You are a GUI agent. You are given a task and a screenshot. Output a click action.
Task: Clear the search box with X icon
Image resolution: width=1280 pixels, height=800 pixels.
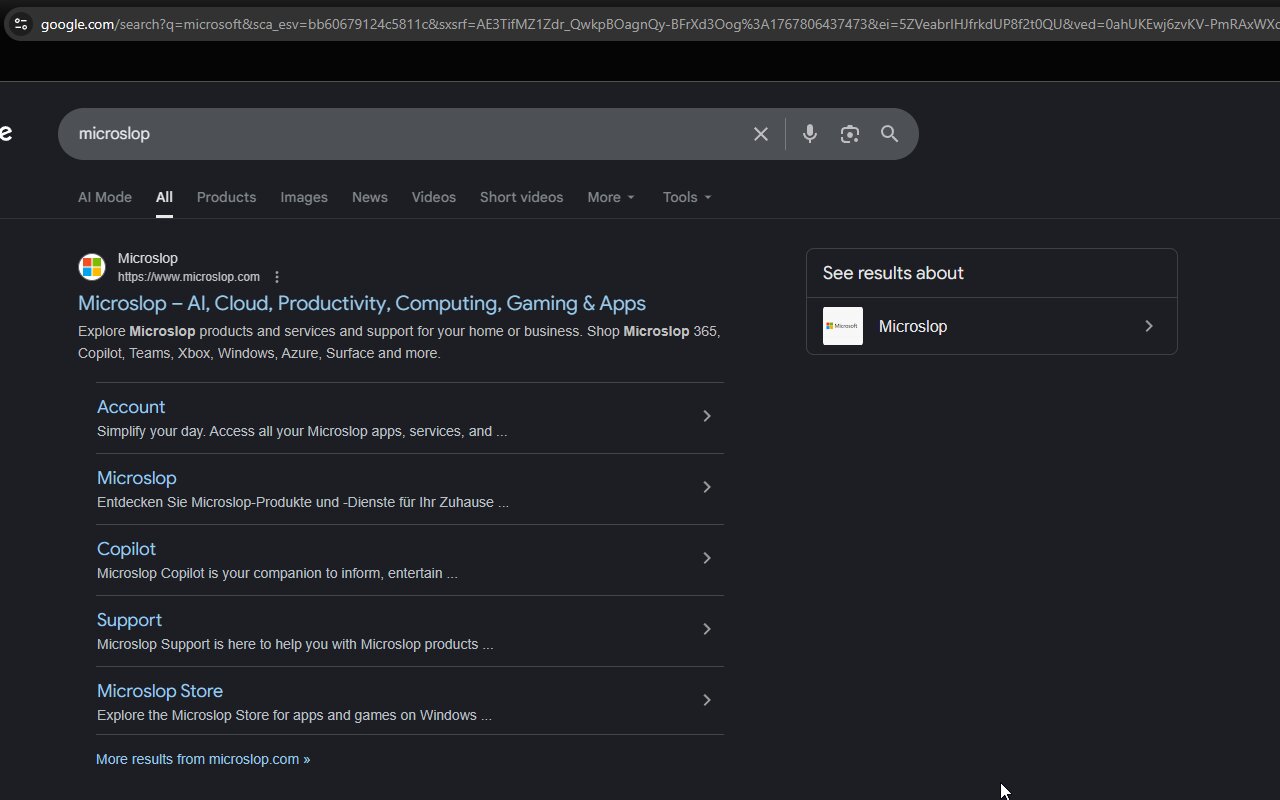pos(761,134)
